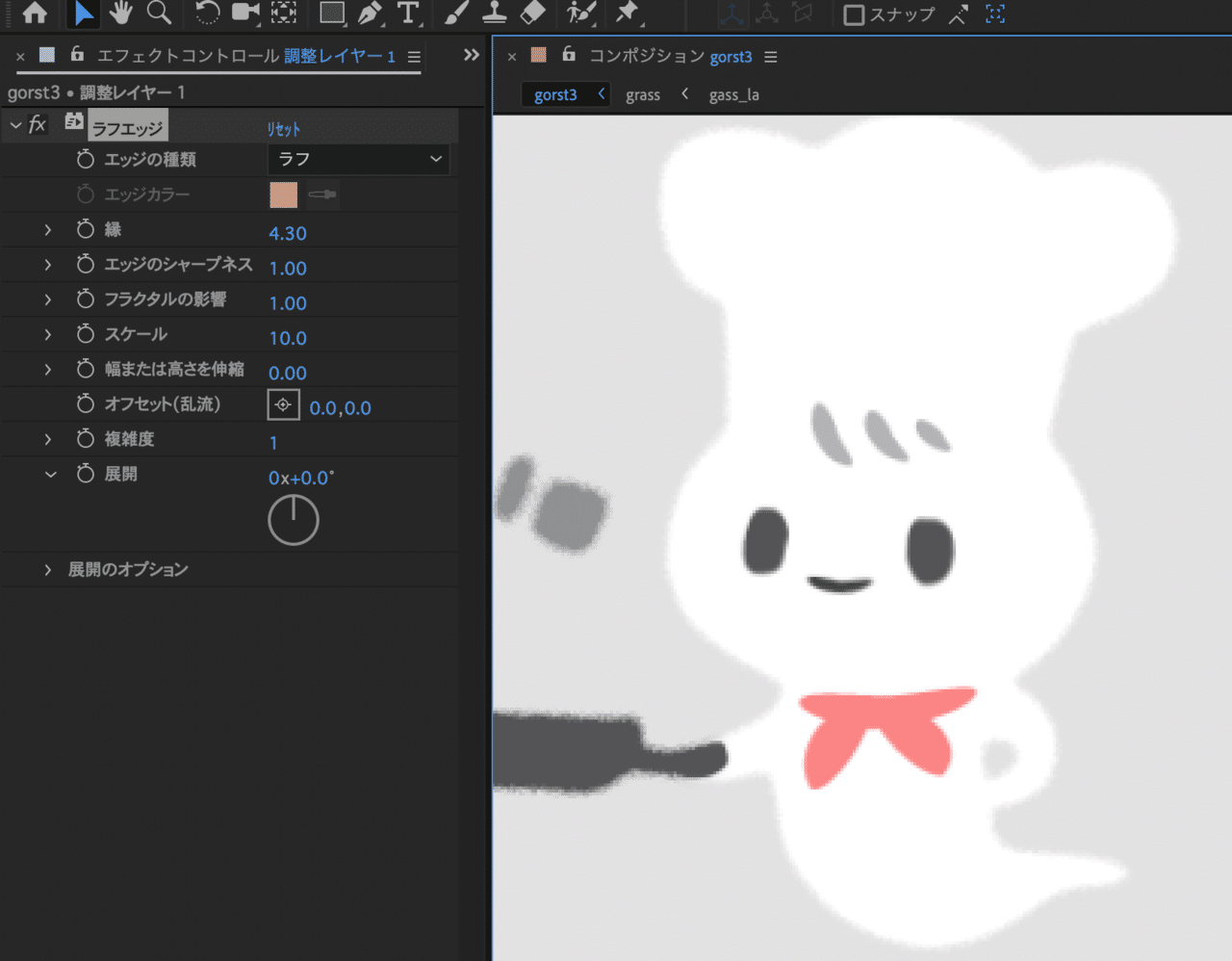Show hidden panels with double chevron
This screenshot has height=961, width=1232.
click(471, 55)
